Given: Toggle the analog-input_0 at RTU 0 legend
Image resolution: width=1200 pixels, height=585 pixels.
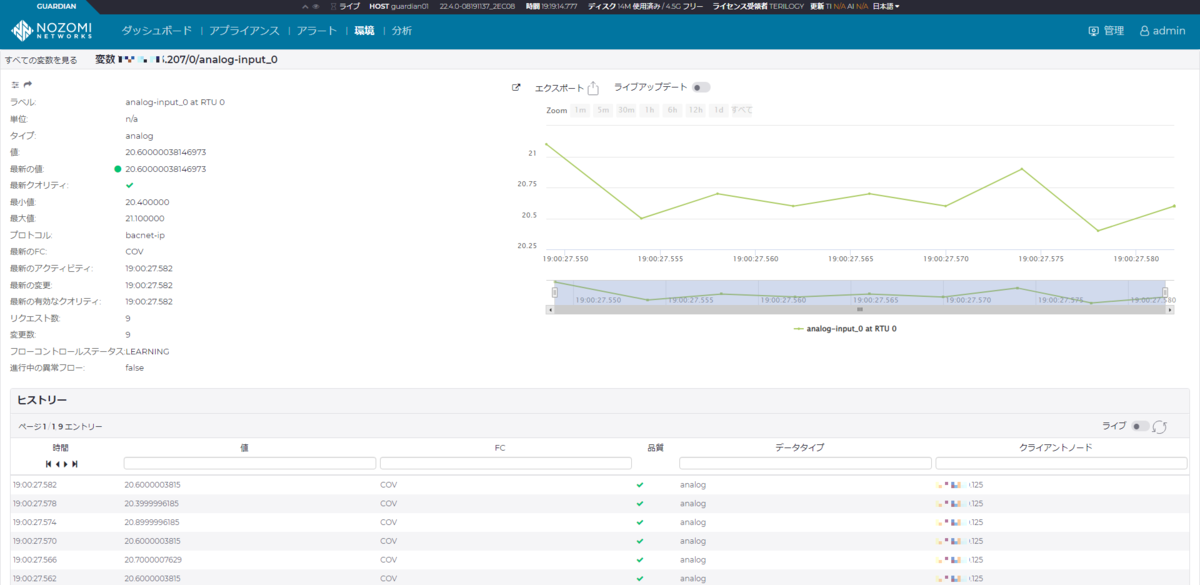Looking at the screenshot, I should point(844,328).
